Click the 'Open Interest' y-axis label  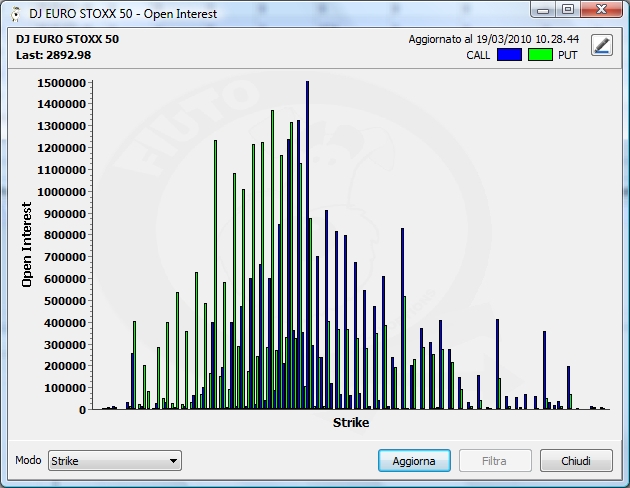[x=27, y=245]
